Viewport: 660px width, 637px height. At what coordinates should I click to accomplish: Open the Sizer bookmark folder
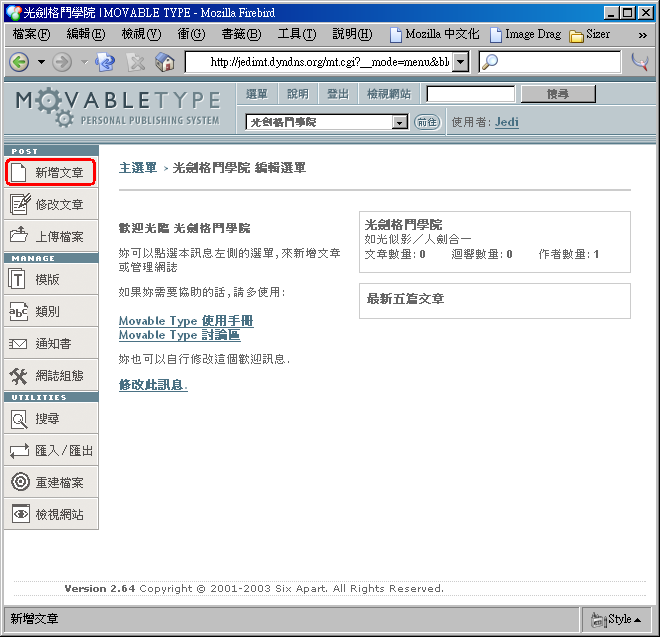tap(589, 35)
